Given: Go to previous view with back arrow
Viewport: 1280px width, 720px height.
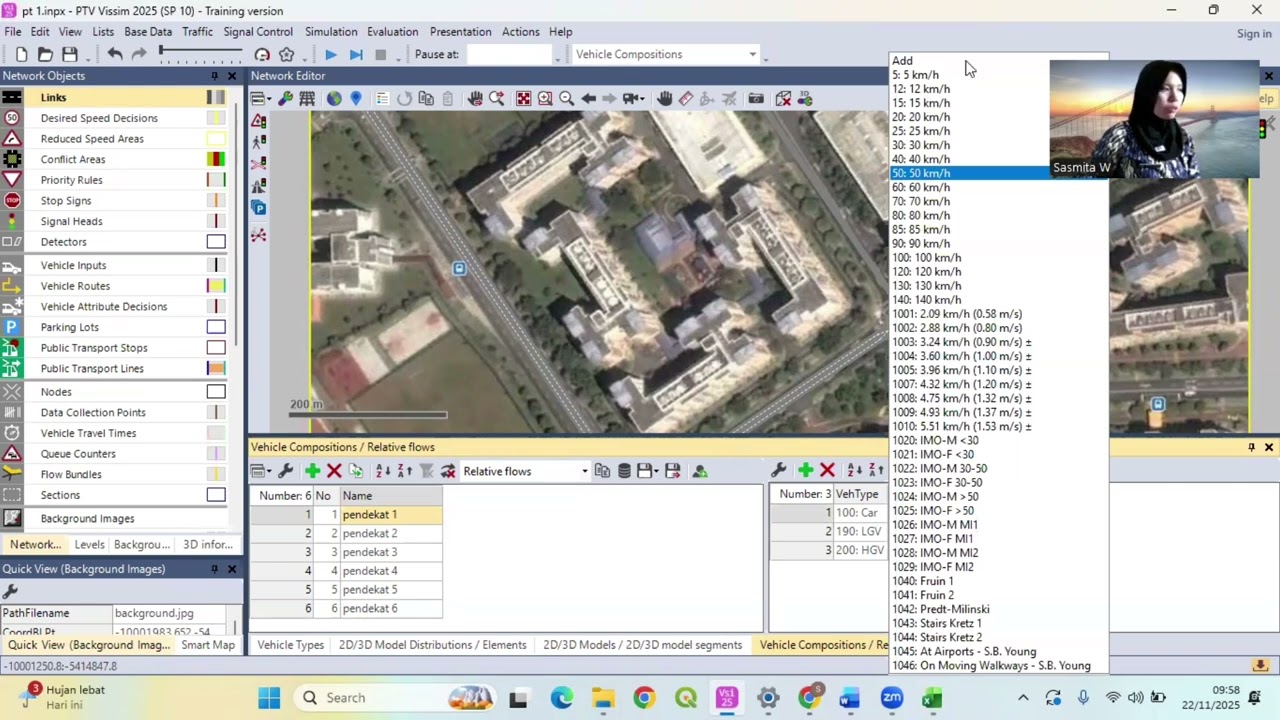Looking at the screenshot, I should 589,99.
